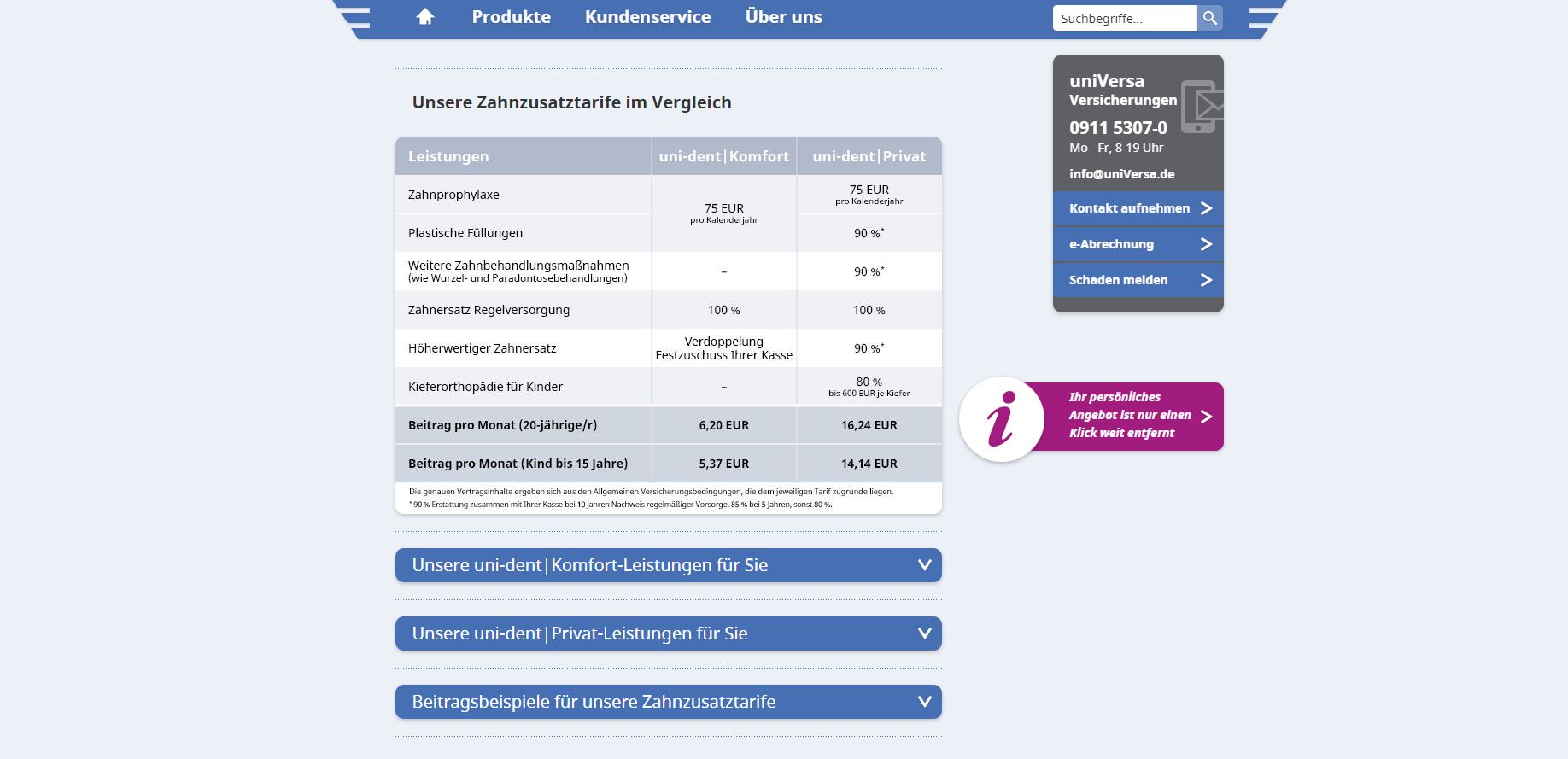Click info@uniVersa.de email address

click(x=1121, y=174)
